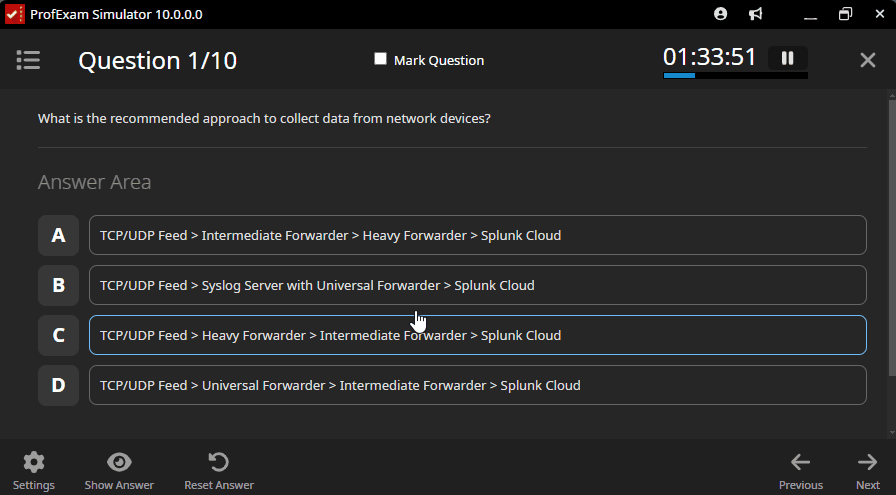Open the question list menu icon
The height and width of the screenshot is (495, 896).
[28, 60]
